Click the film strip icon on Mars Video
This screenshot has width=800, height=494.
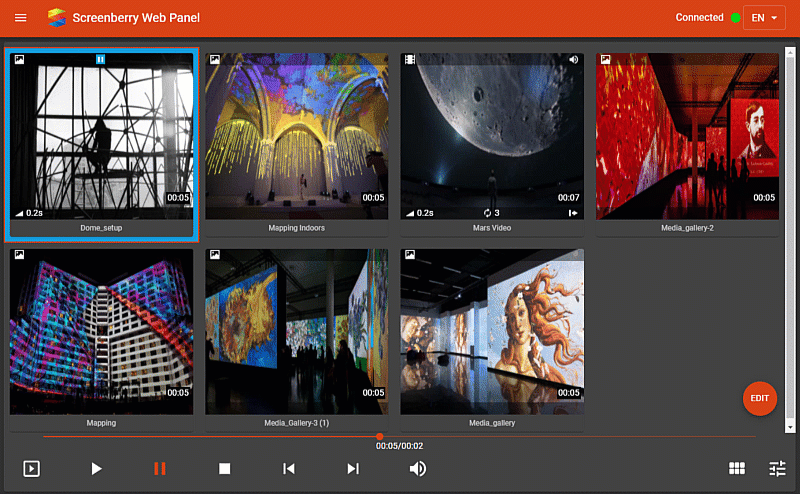[410, 60]
